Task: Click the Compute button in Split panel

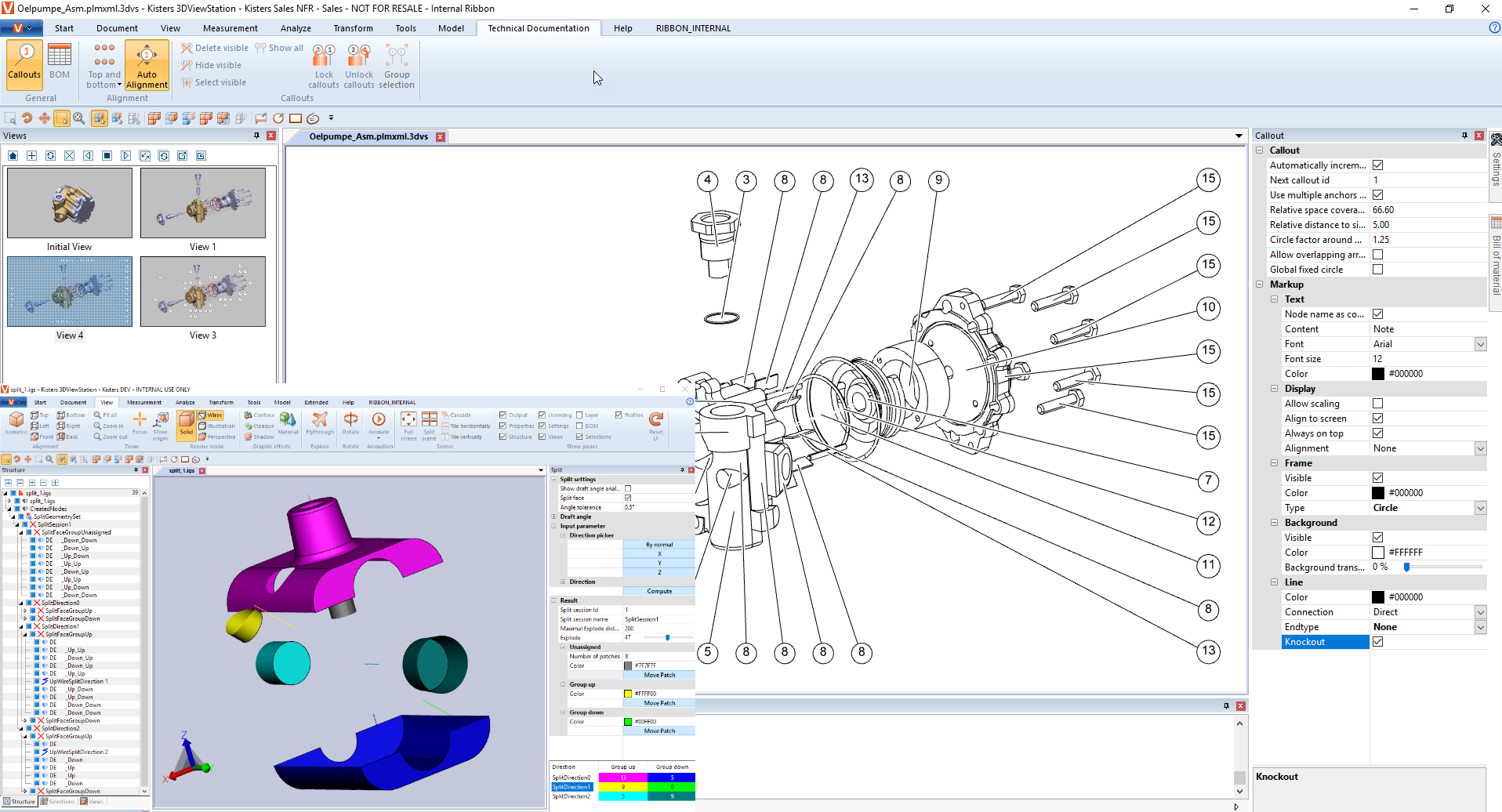Action: (658, 591)
